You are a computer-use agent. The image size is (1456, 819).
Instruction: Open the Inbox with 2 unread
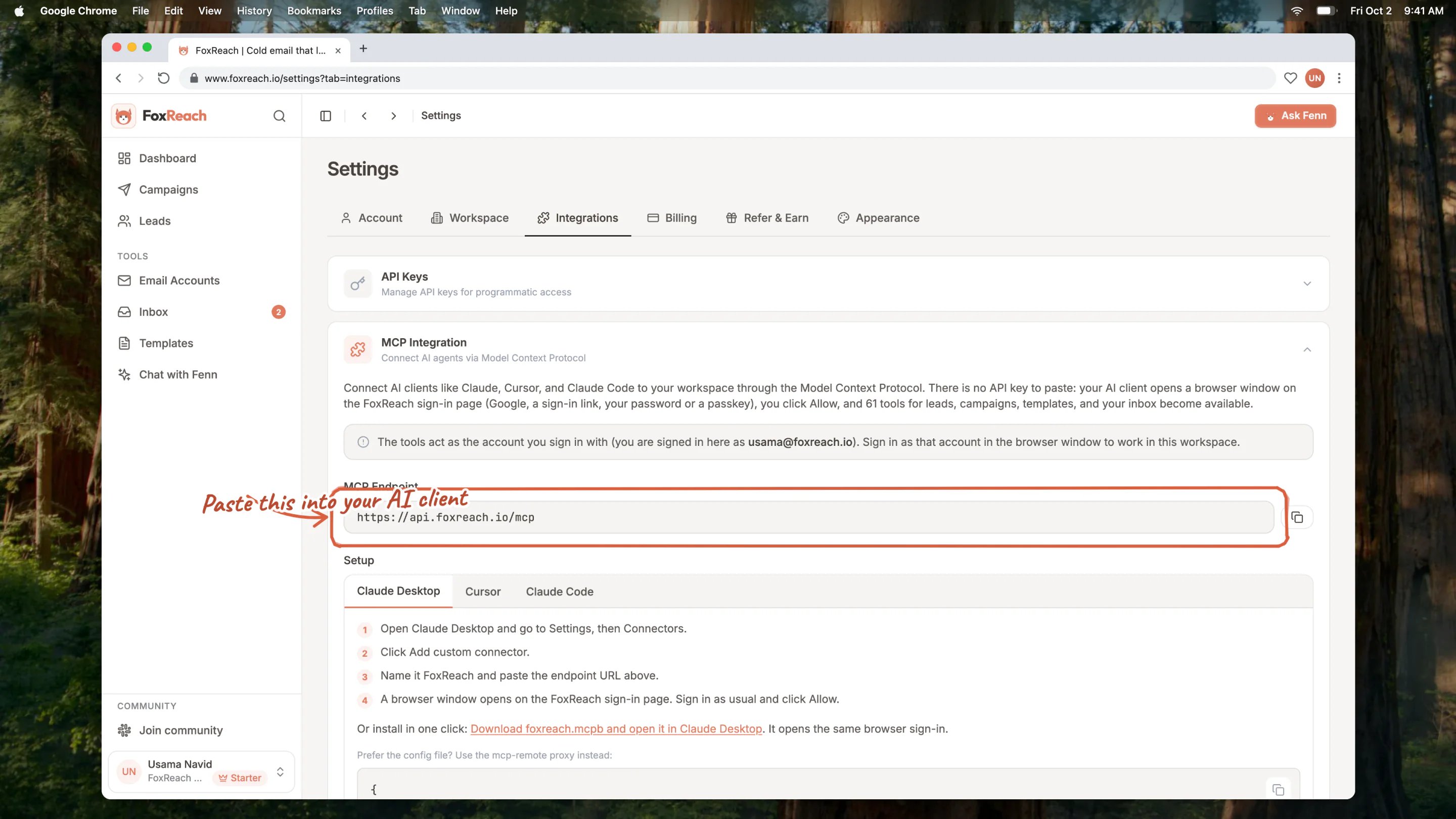click(x=201, y=312)
